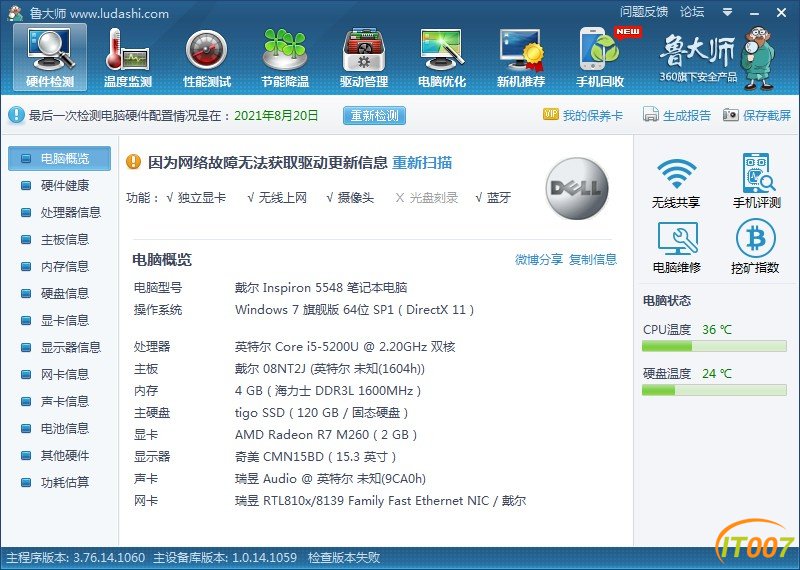The width and height of the screenshot is (800, 570).
Task: Click 戴尔 Inspiron 5548 model text
Action: (x=321, y=288)
